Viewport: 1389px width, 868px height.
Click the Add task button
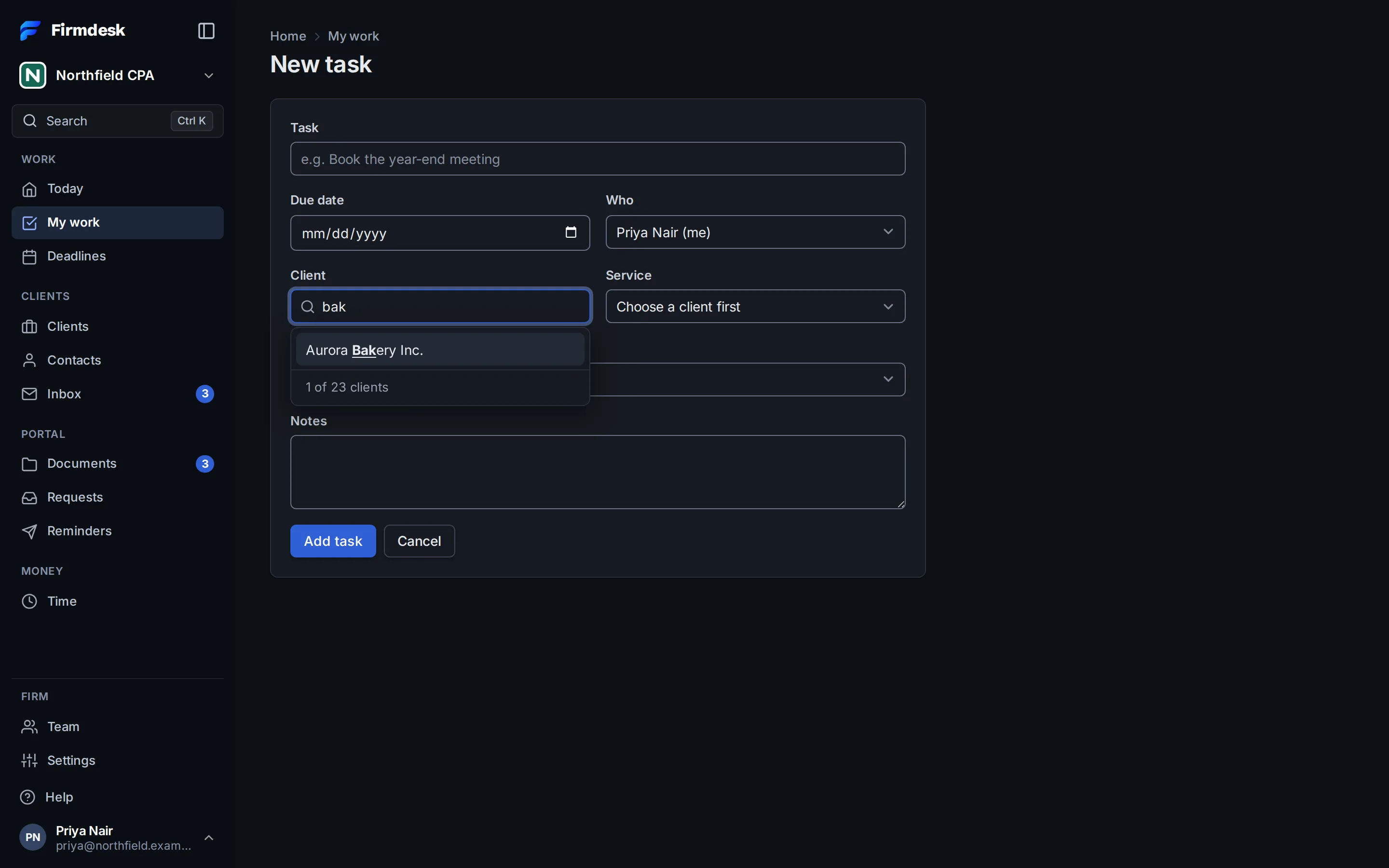coord(333,541)
